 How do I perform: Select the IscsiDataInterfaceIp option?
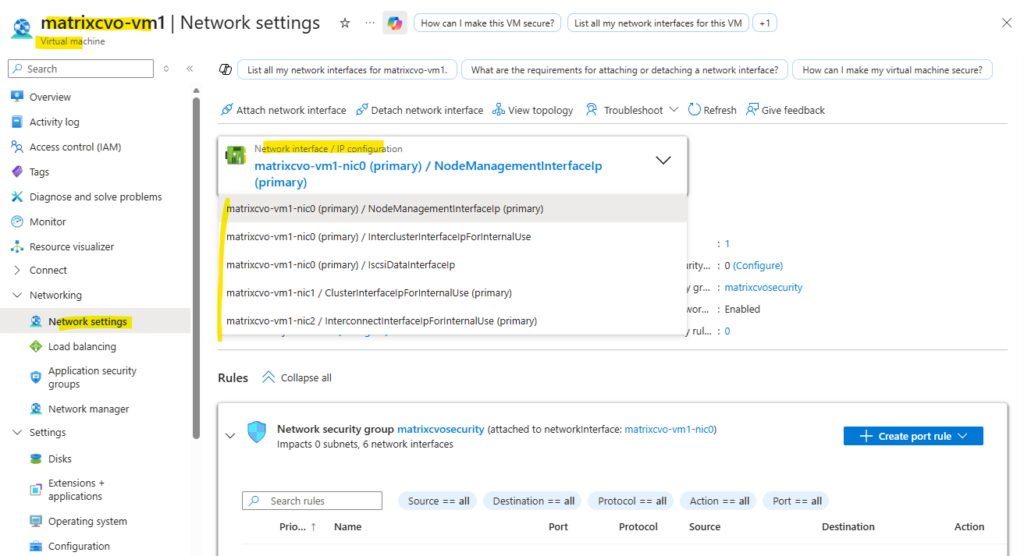click(340, 265)
